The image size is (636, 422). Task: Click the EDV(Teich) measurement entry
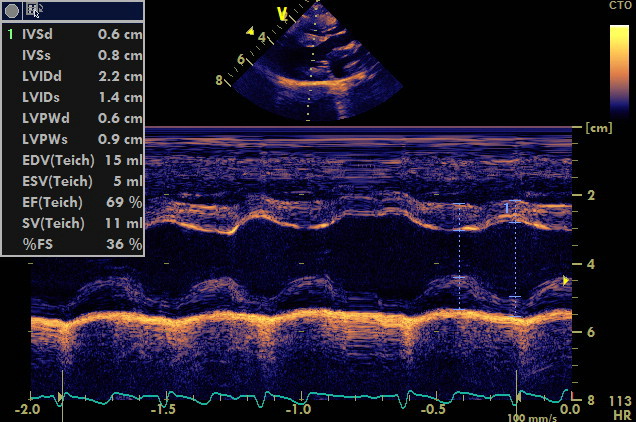74,160
